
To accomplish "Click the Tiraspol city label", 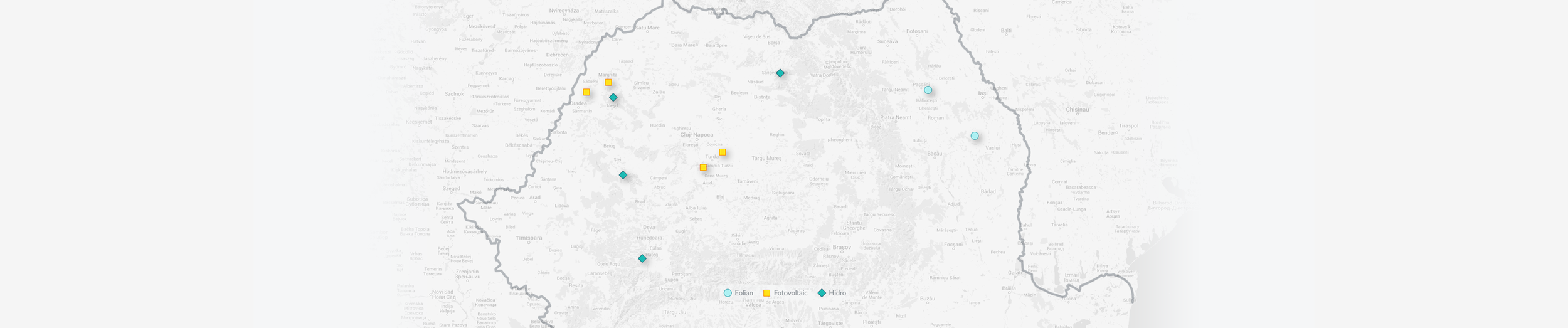I will click(x=1128, y=126).
